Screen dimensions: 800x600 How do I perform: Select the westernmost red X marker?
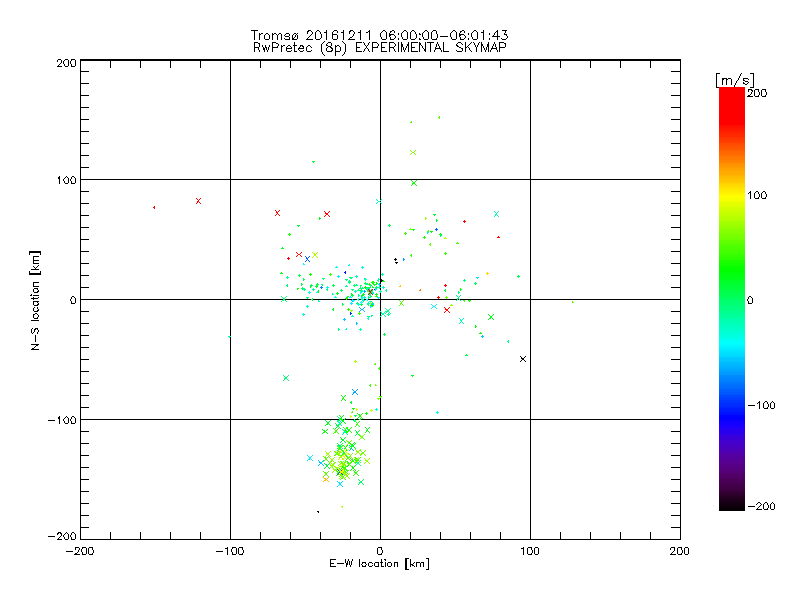click(x=198, y=201)
